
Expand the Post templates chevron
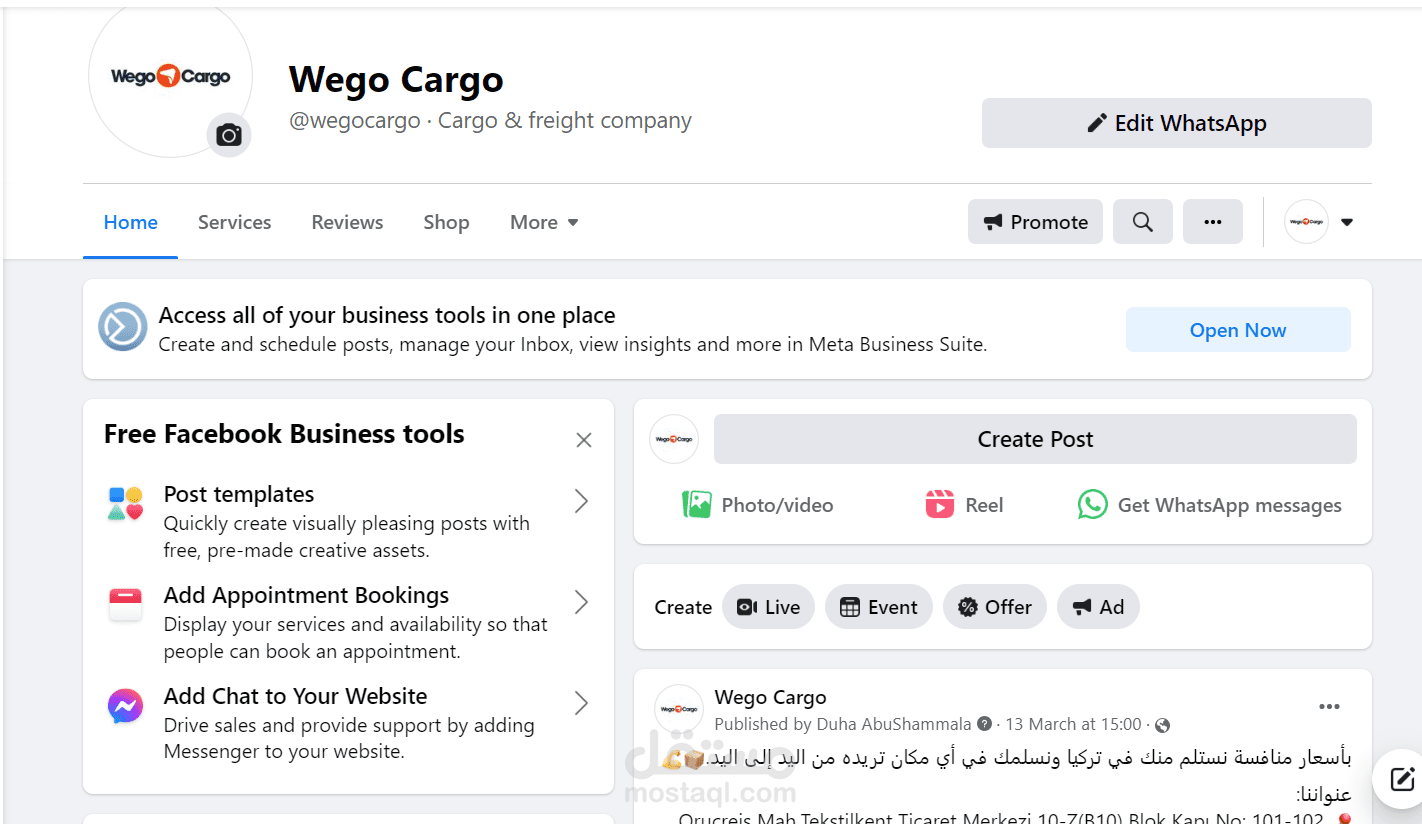(581, 501)
